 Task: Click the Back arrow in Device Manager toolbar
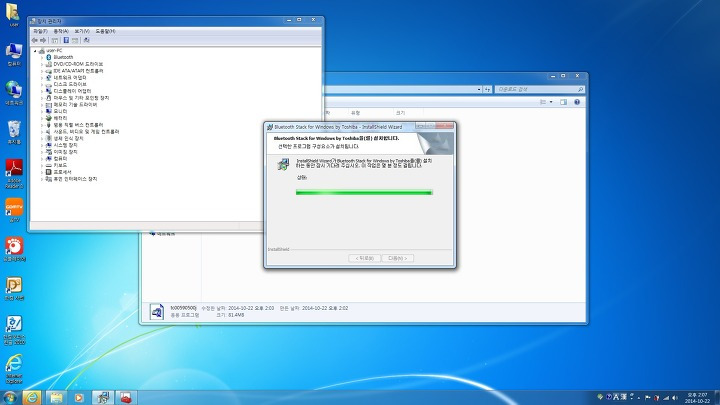[x=34, y=40]
